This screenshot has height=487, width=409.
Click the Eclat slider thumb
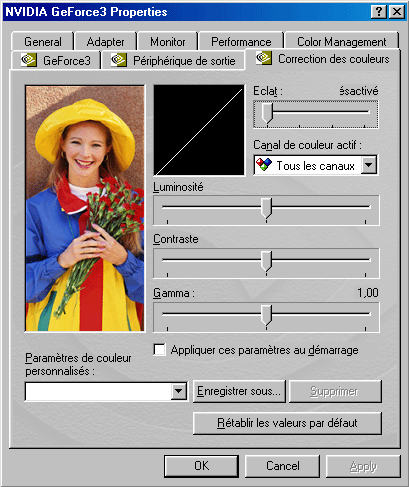(267, 113)
